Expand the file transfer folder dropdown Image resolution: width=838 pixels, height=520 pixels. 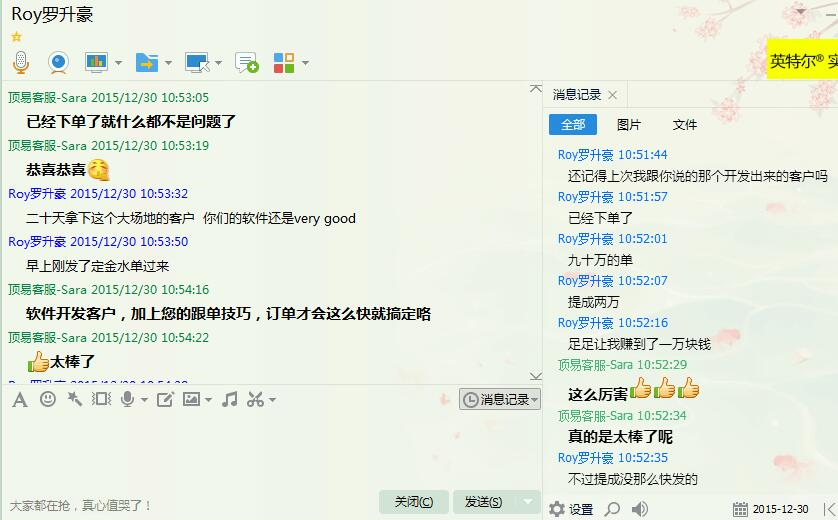coord(168,63)
